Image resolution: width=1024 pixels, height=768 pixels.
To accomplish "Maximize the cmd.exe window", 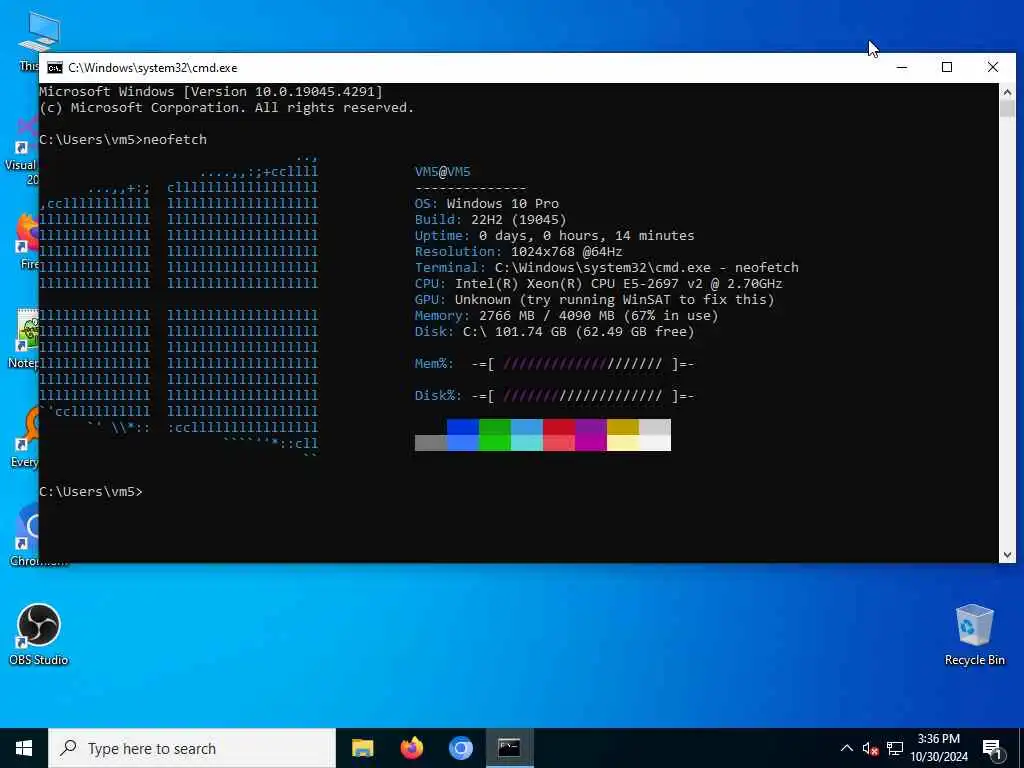I will (x=947, y=67).
